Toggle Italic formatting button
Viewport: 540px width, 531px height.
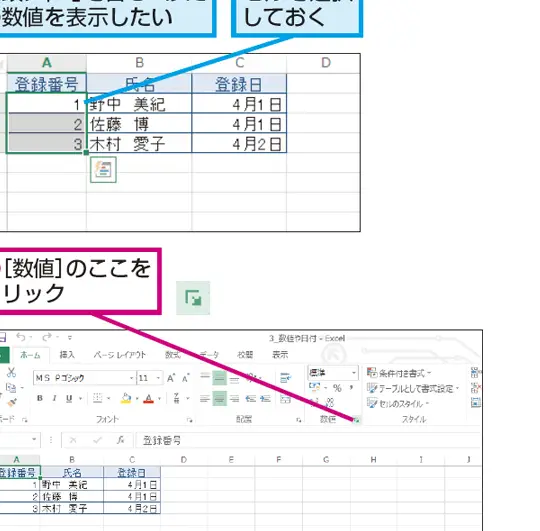54,398
